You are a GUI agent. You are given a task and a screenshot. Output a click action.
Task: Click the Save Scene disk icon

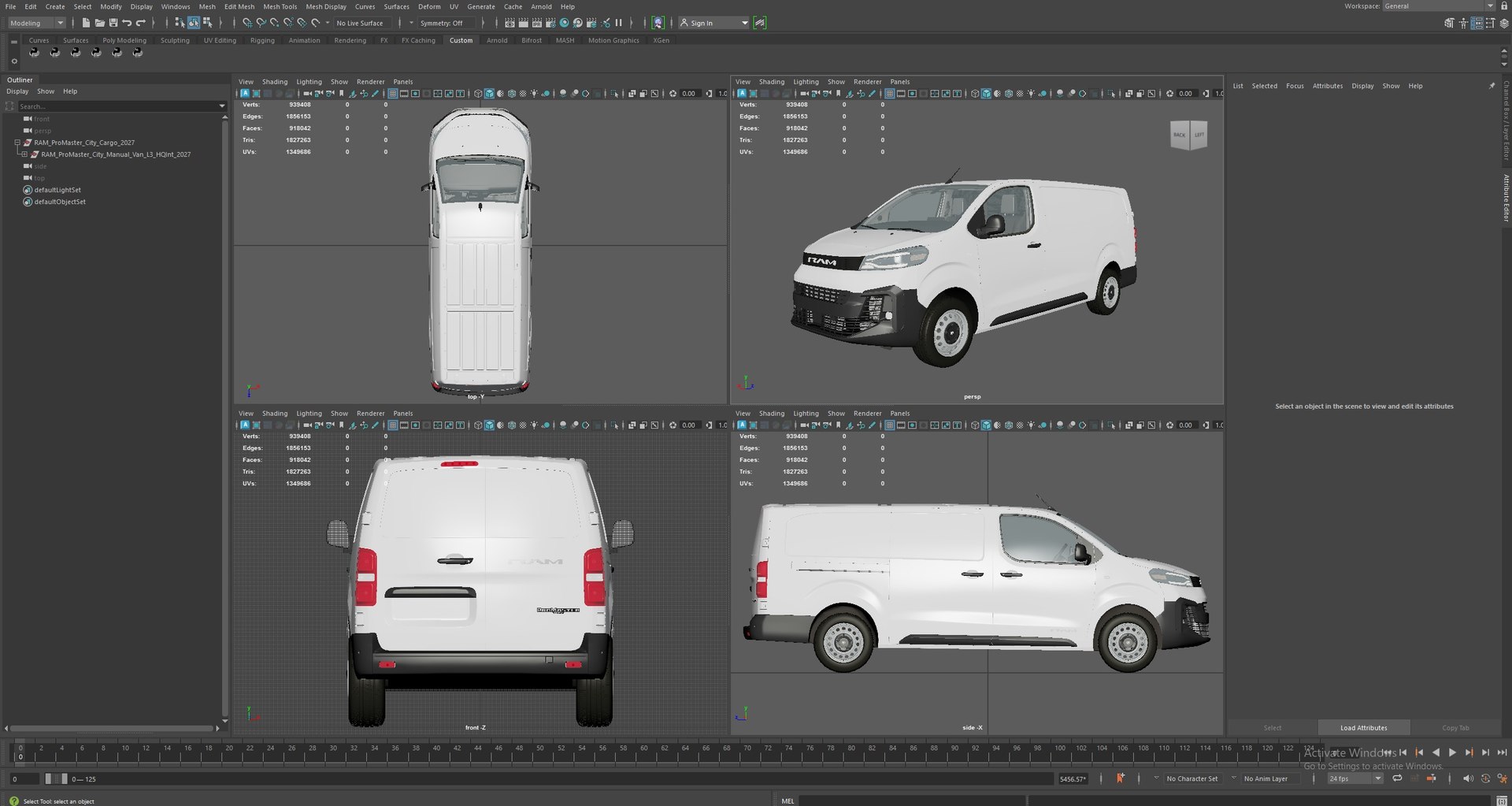[x=113, y=23]
